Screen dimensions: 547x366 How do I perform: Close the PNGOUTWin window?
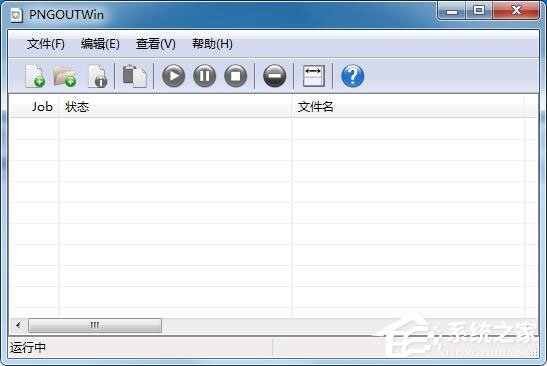pos(516,11)
